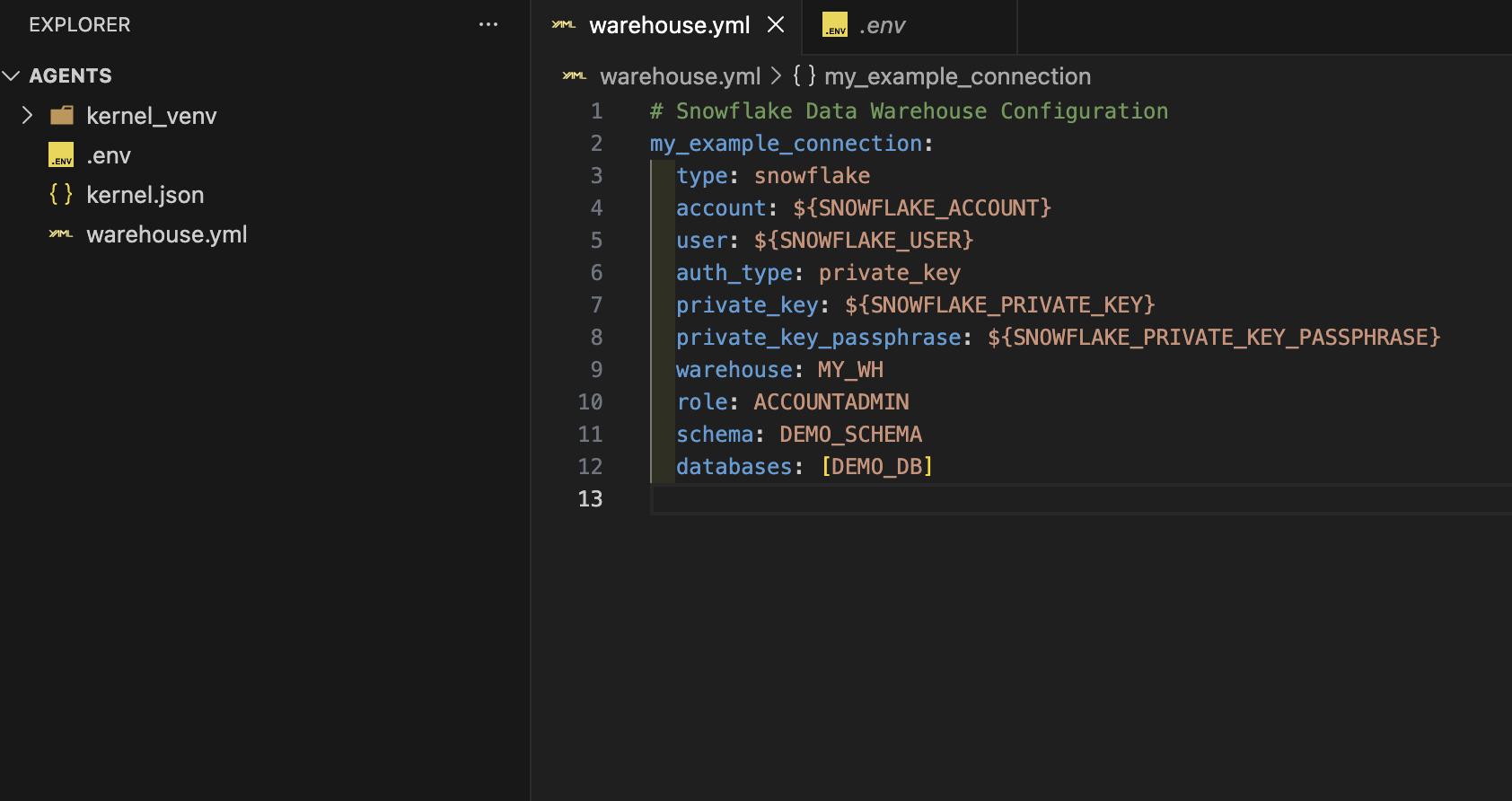Click the kernel_venv folder icon
This screenshot has width=1512, height=801.
(x=62, y=116)
